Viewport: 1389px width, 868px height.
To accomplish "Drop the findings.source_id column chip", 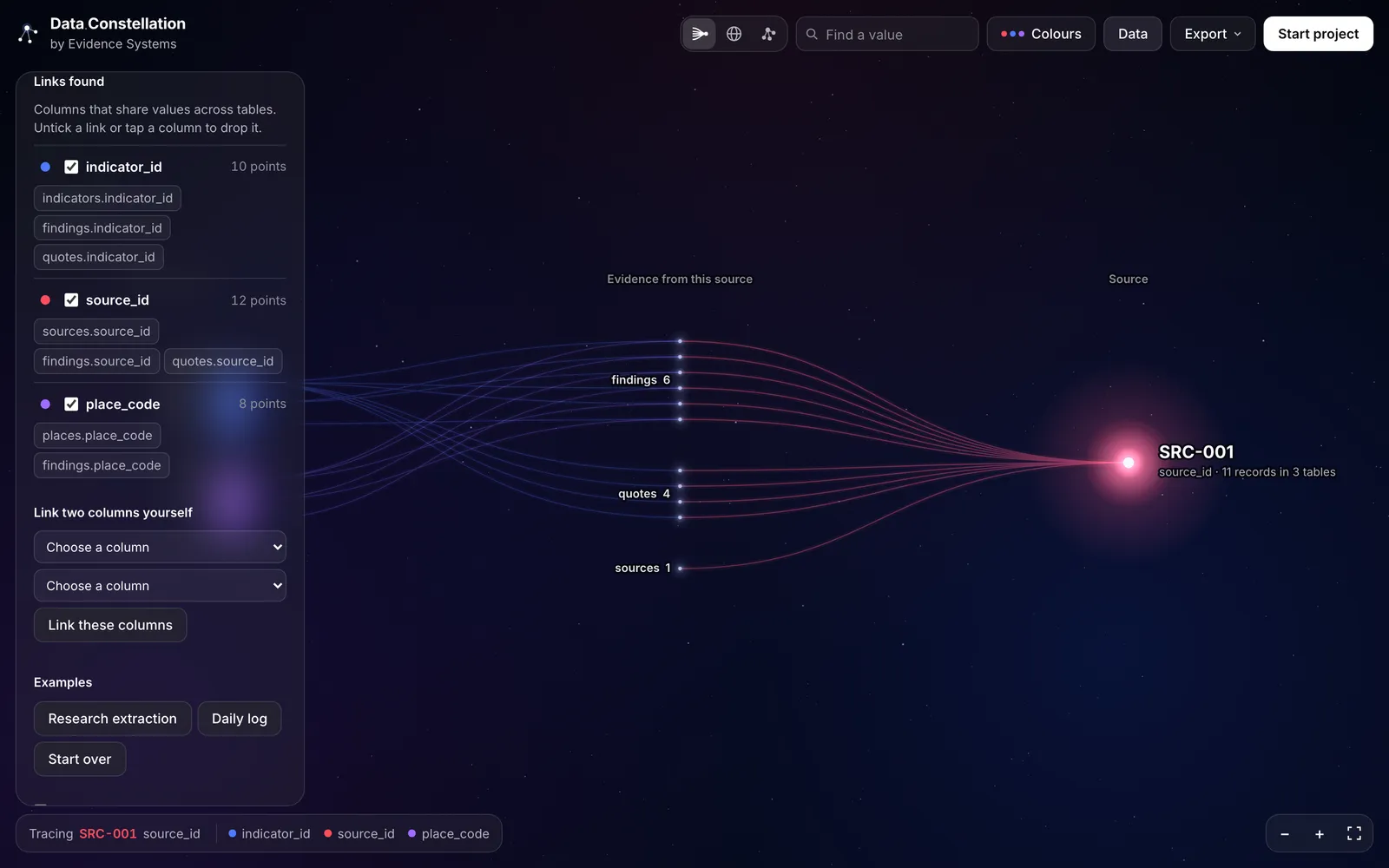I will click(x=96, y=361).
